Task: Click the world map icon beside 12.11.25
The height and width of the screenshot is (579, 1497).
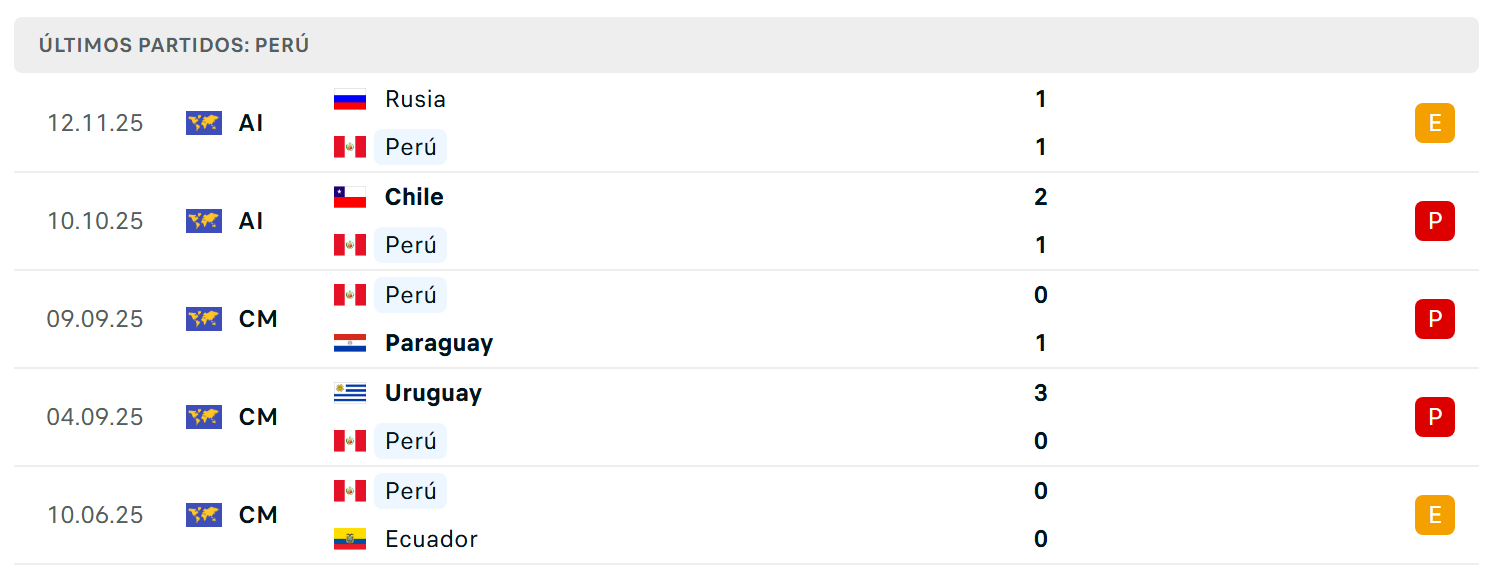Action: click(x=204, y=123)
